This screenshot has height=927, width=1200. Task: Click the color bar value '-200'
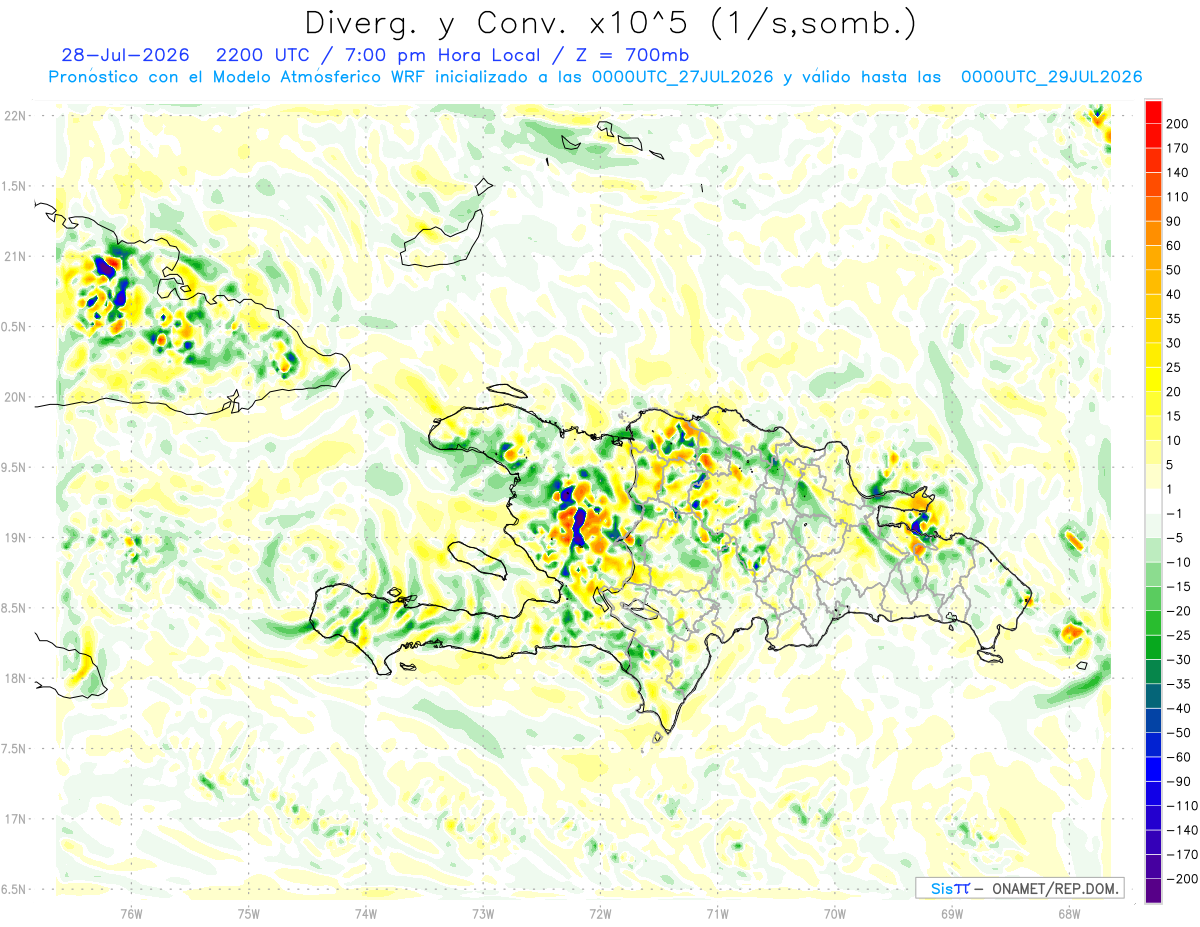[x=1183, y=880]
